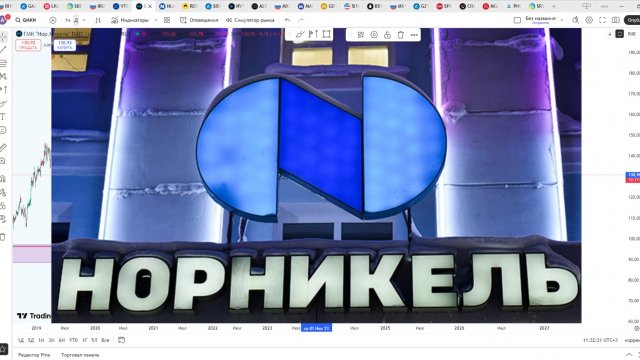The width and height of the screenshot is (640, 360).
Task: Select the trend line drawing tool
Action: [3, 50]
